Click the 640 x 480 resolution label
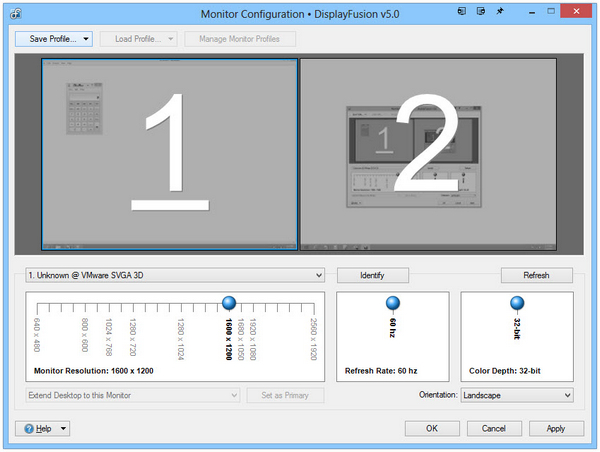600x452 pixels. point(37,335)
